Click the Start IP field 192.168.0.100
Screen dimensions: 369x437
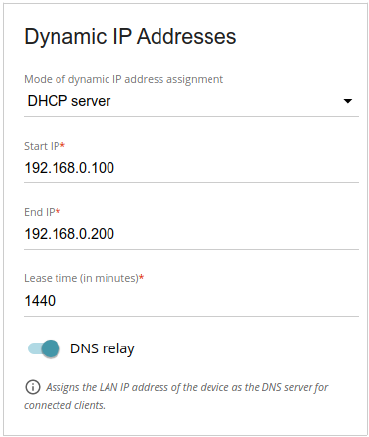[x=191, y=168]
